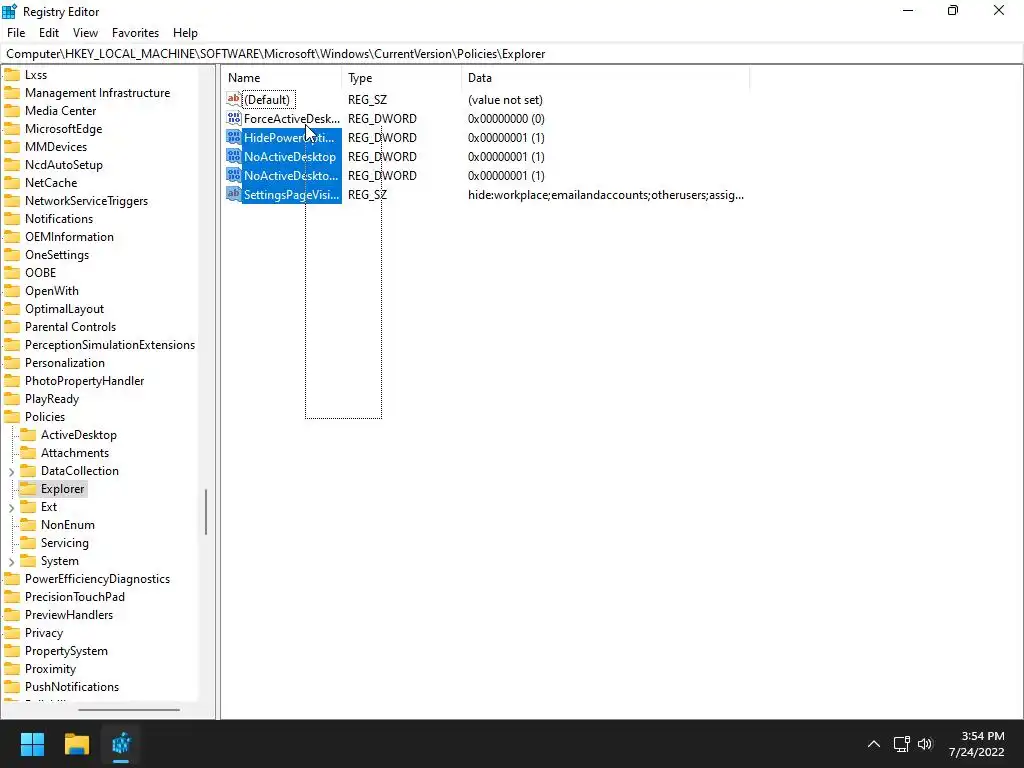
Task: Click the OOBE folder icon
Action: click(x=12, y=273)
